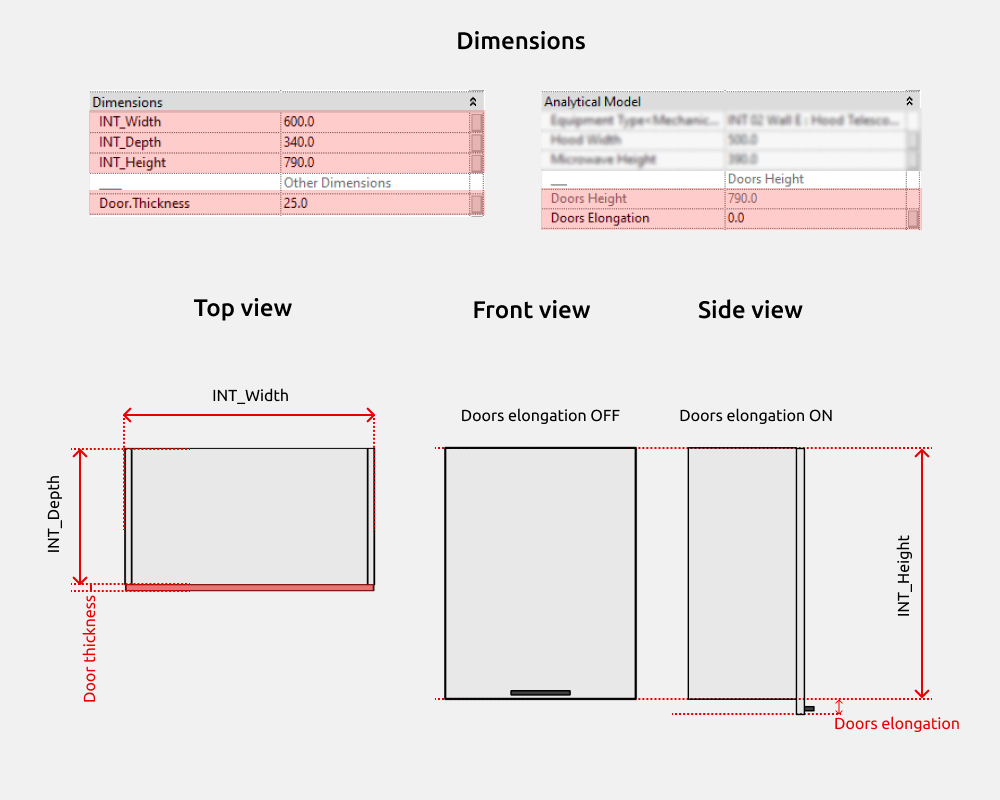Click the associate button beside INT_Width
This screenshot has height=800, width=1000.
point(477,122)
